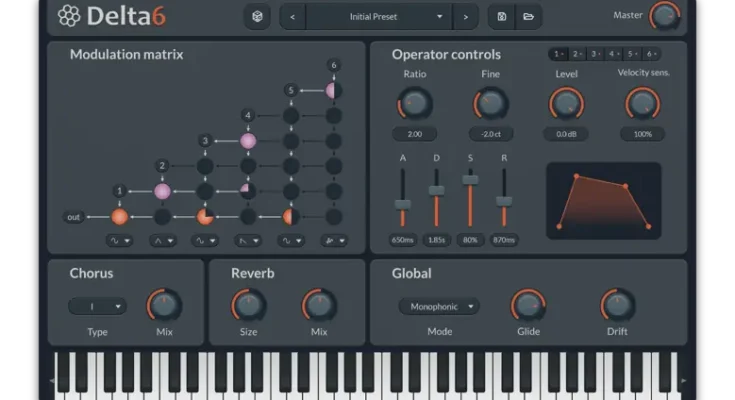The image size is (735, 400).
Task: Click the Decay slider handle
Action: point(436,190)
